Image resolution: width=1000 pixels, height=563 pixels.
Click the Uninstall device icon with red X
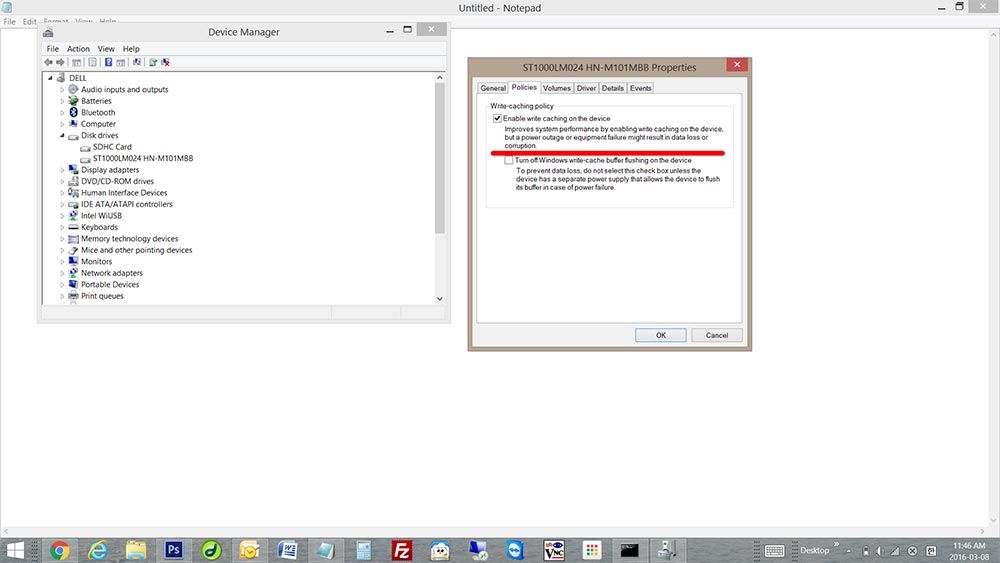166,62
